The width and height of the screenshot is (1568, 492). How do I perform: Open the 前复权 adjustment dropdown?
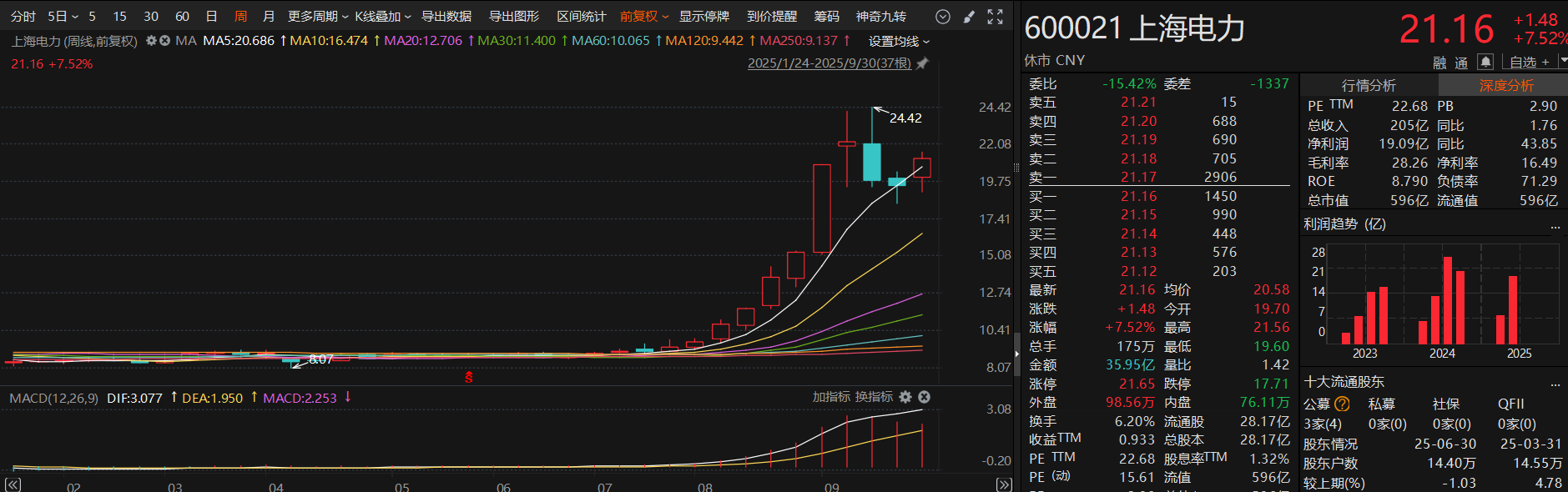(x=644, y=17)
